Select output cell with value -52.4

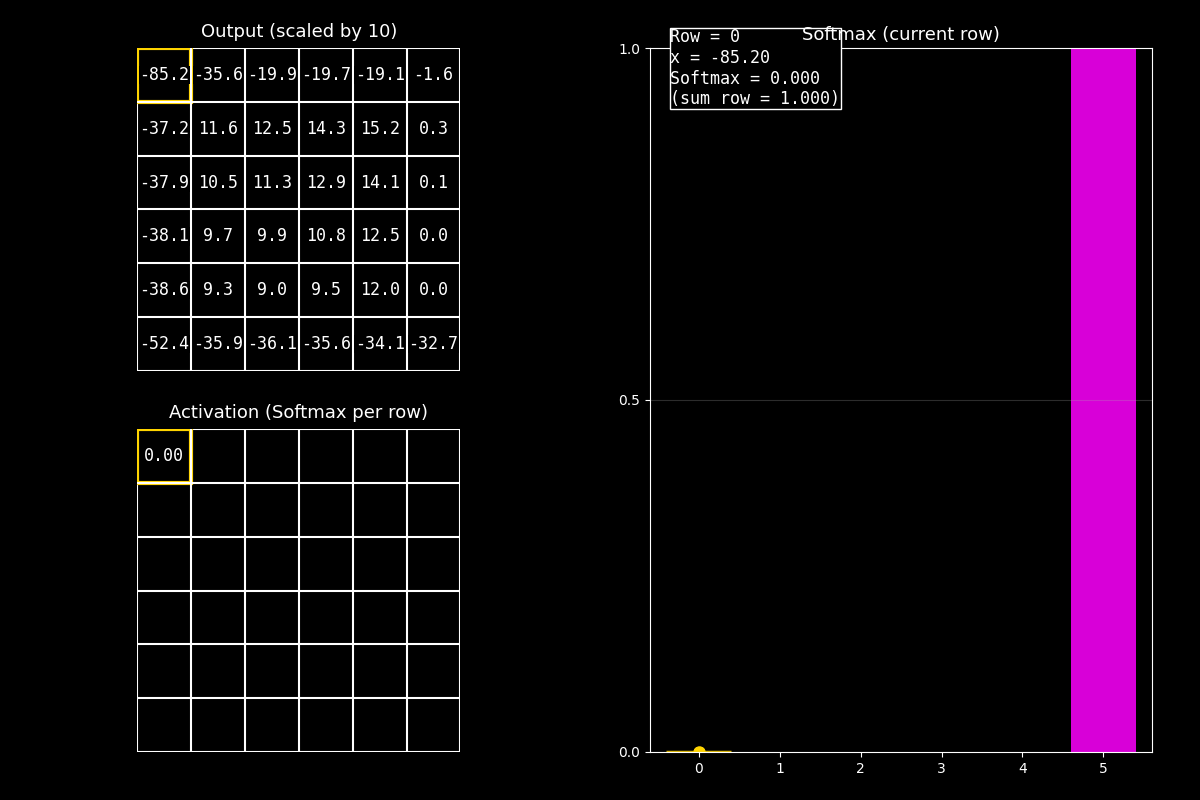point(164,344)
